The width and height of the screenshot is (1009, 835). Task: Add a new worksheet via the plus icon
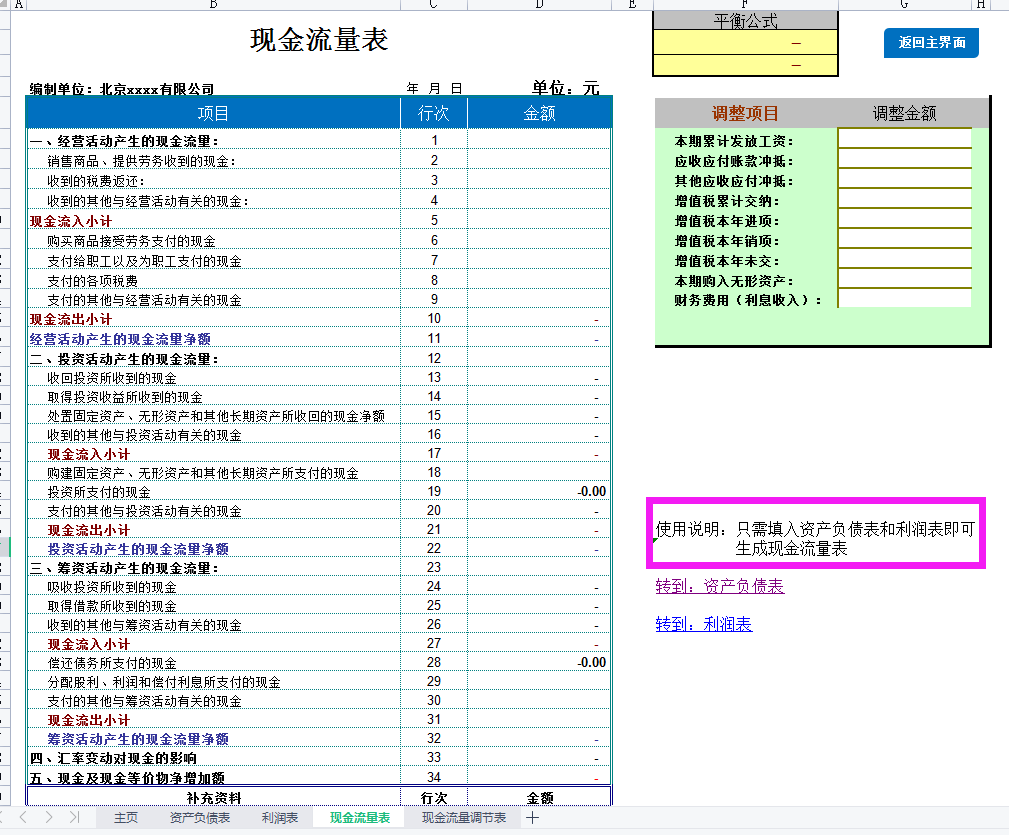pos(533,818)
